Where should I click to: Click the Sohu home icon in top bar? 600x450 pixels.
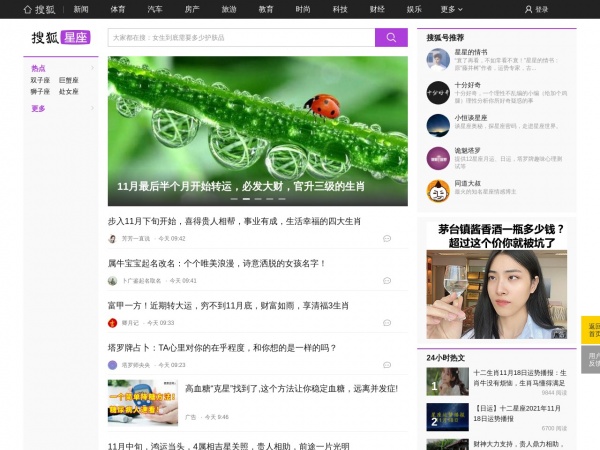pos(28,9)
